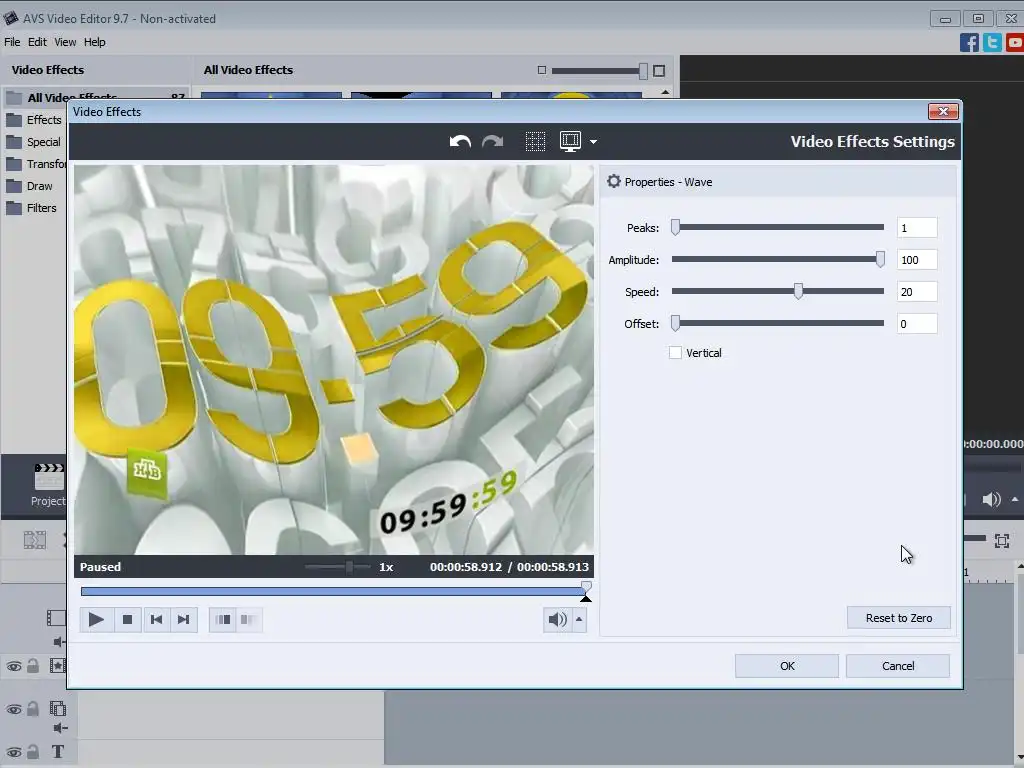Screen dimensions: 1024x768
Task: Close the Video Effects dialog
Action: pyautogui.click(x=943, y=112)
